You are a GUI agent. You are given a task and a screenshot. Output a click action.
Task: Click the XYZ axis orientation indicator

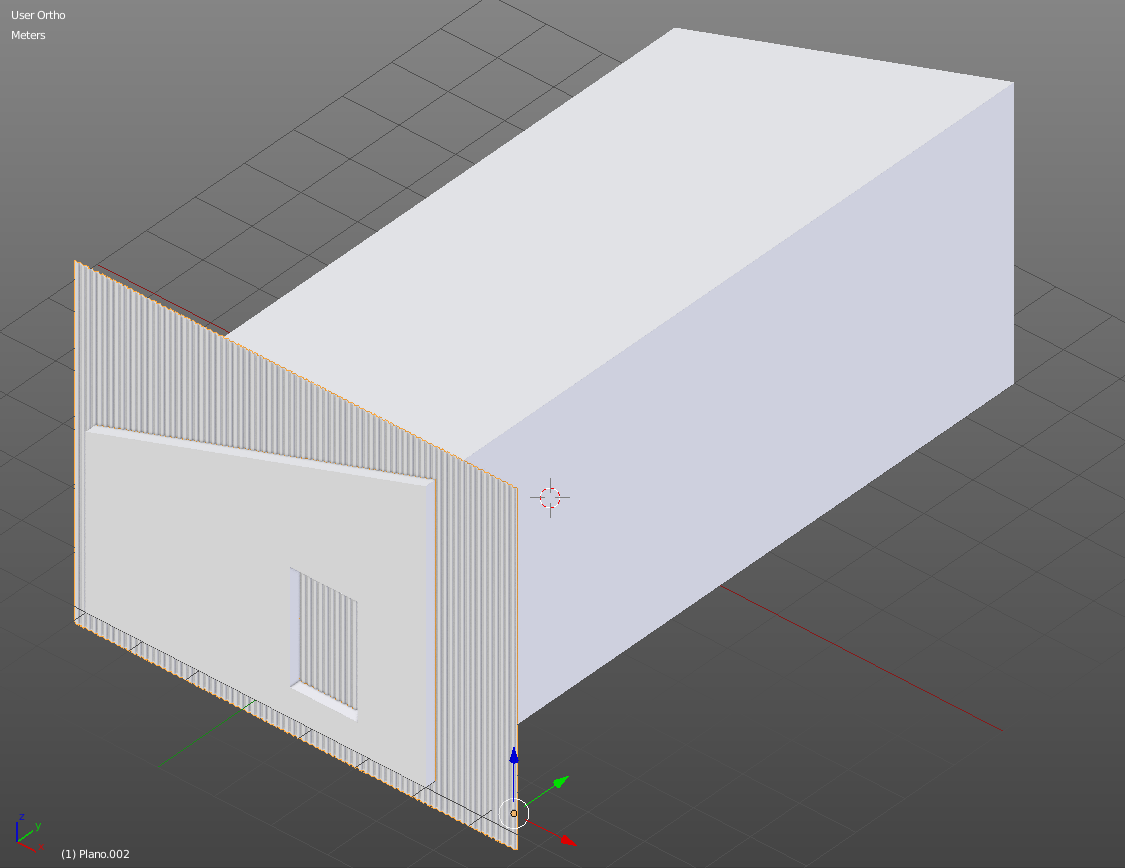tap(29, 831)
